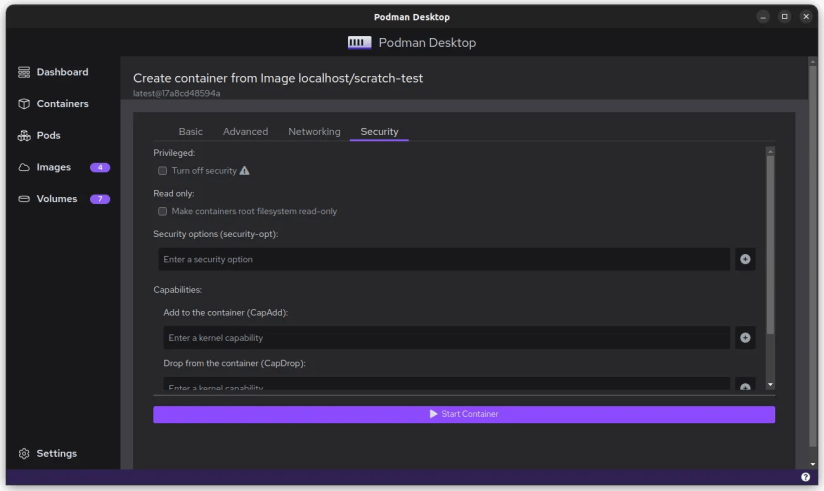Focus the security option input field
The image size is (824, 491).
(x=444, y=259)
